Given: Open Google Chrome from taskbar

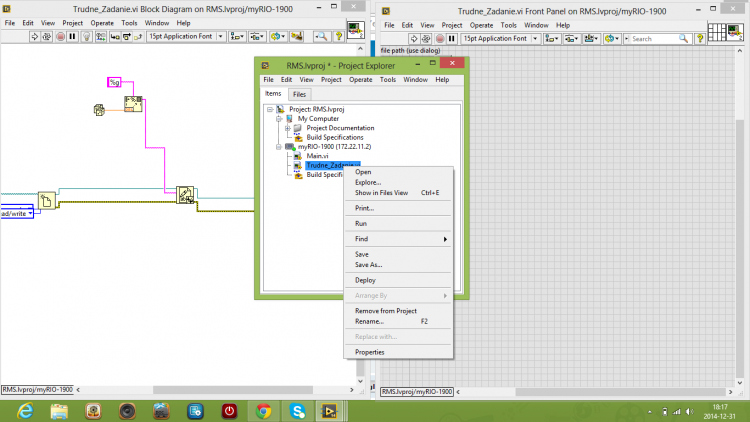Looking at the screenshot, I should (263, 411).
